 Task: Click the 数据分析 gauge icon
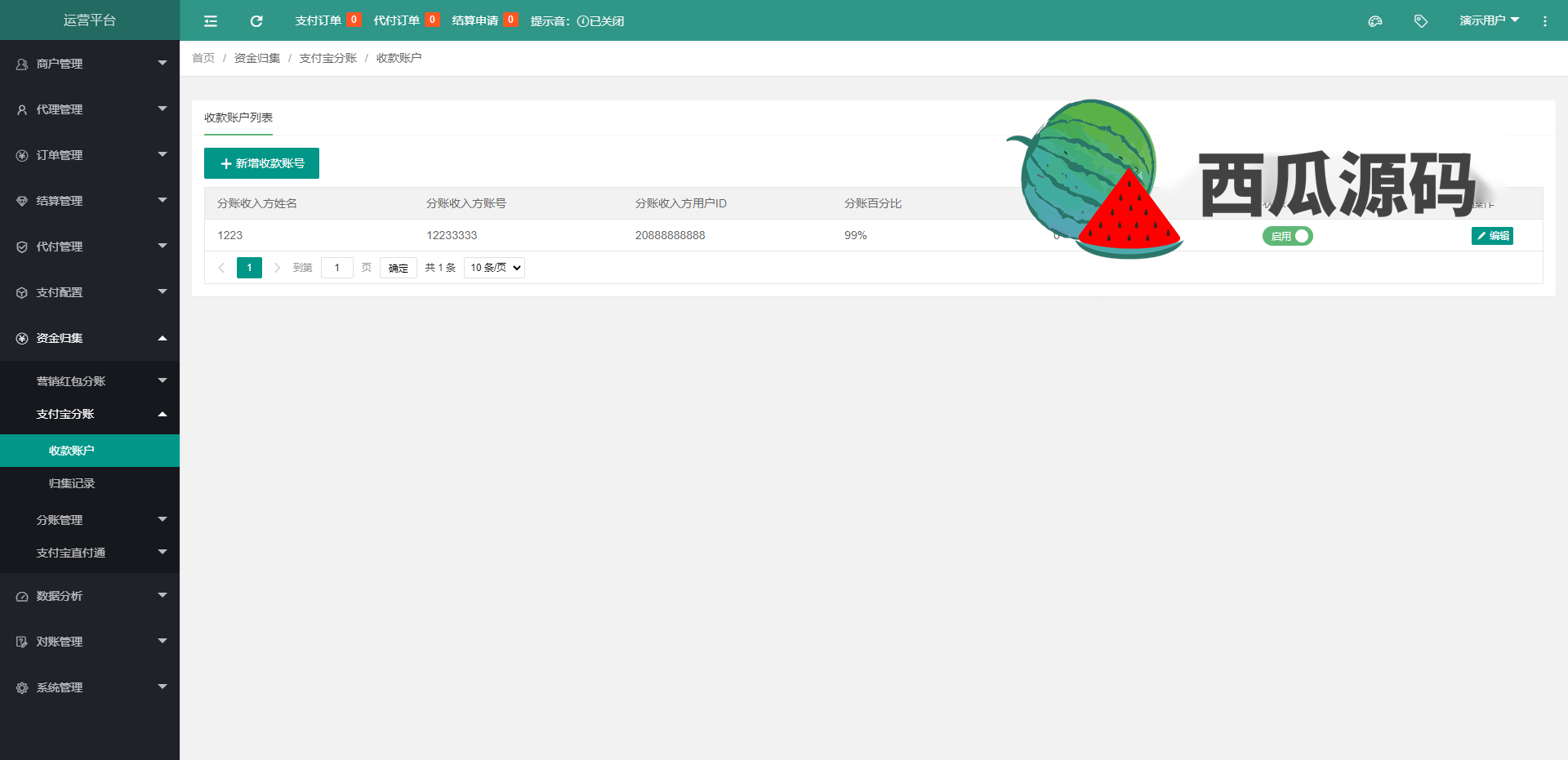click(22, 596)
